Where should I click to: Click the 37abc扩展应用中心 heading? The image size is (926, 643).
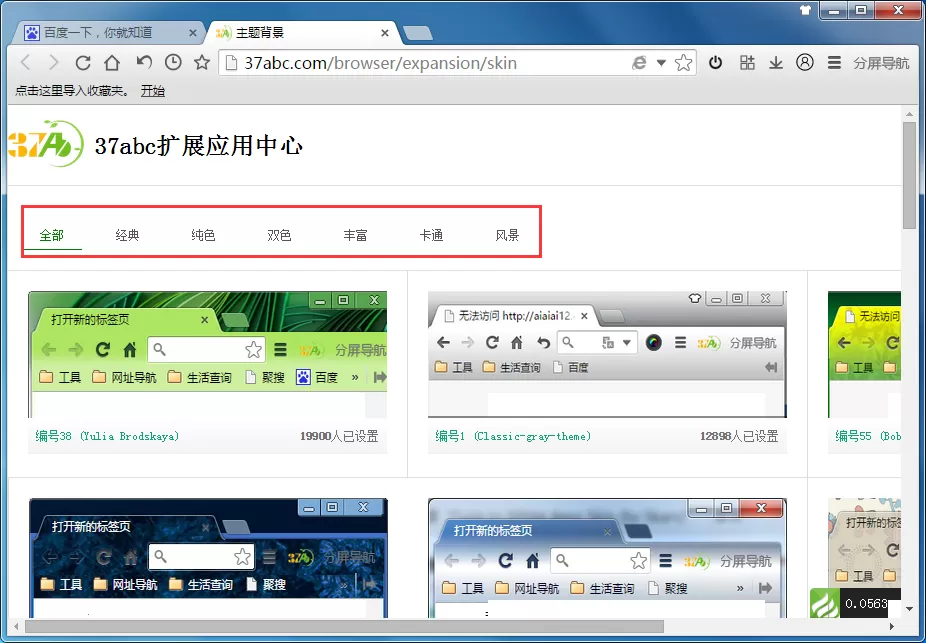[199, 145]
